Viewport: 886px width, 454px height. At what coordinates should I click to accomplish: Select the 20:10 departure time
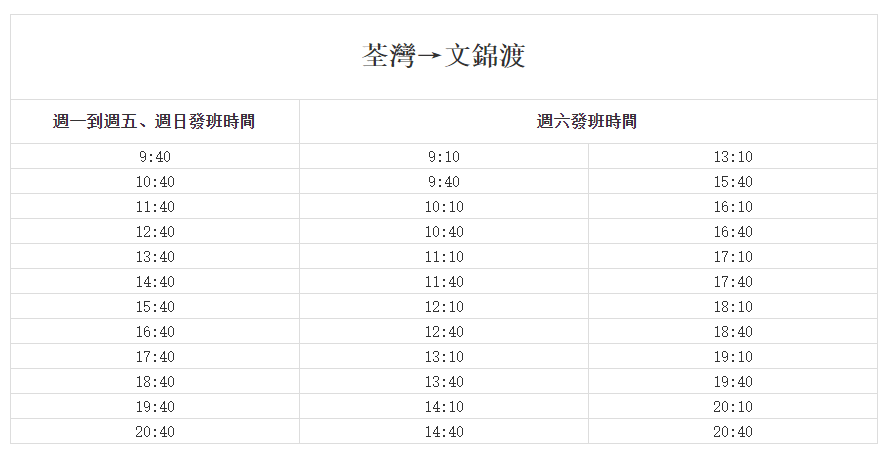coord(733,407)
